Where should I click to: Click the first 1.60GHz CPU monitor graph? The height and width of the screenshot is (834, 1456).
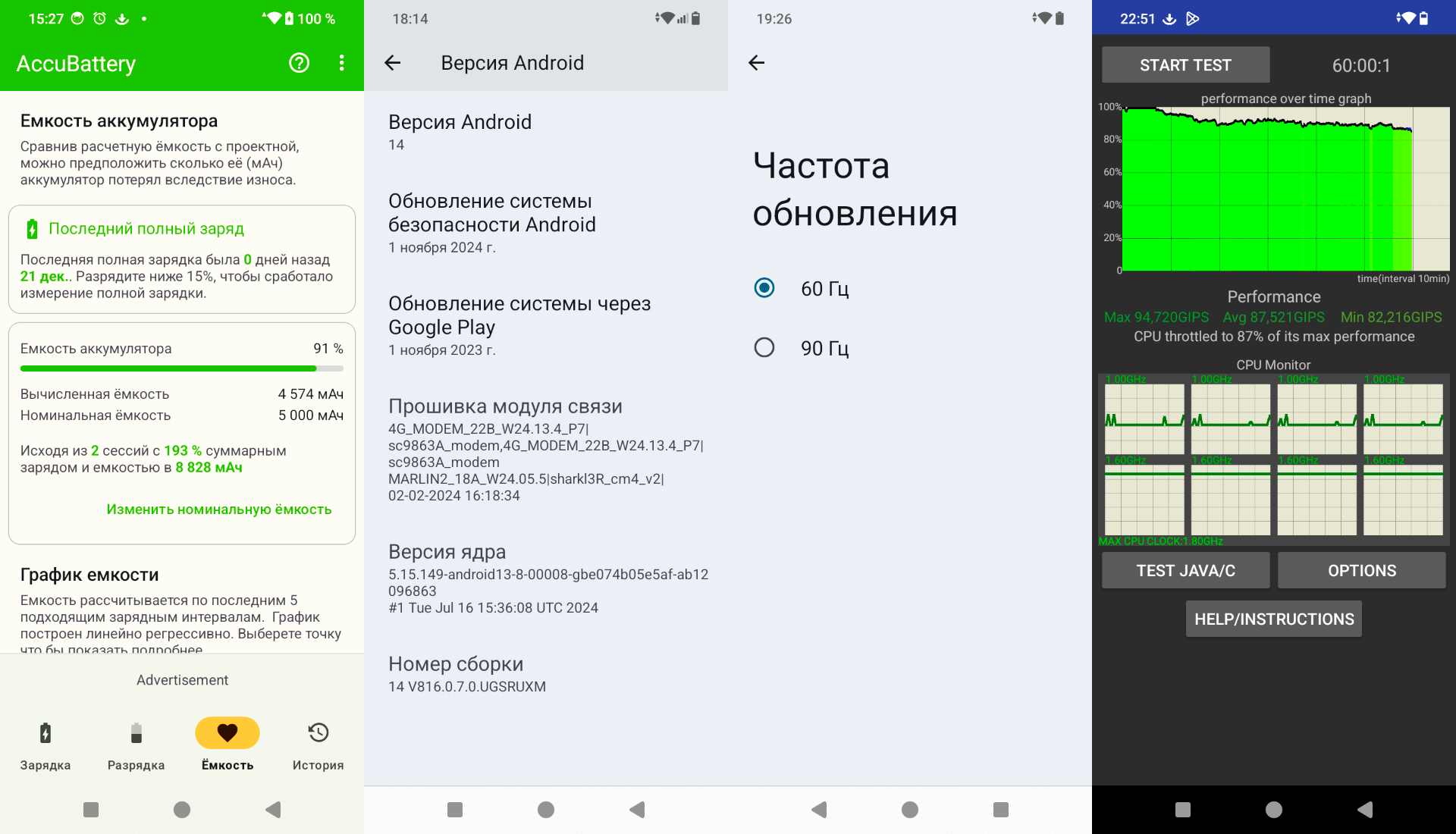pos(1144,500)
